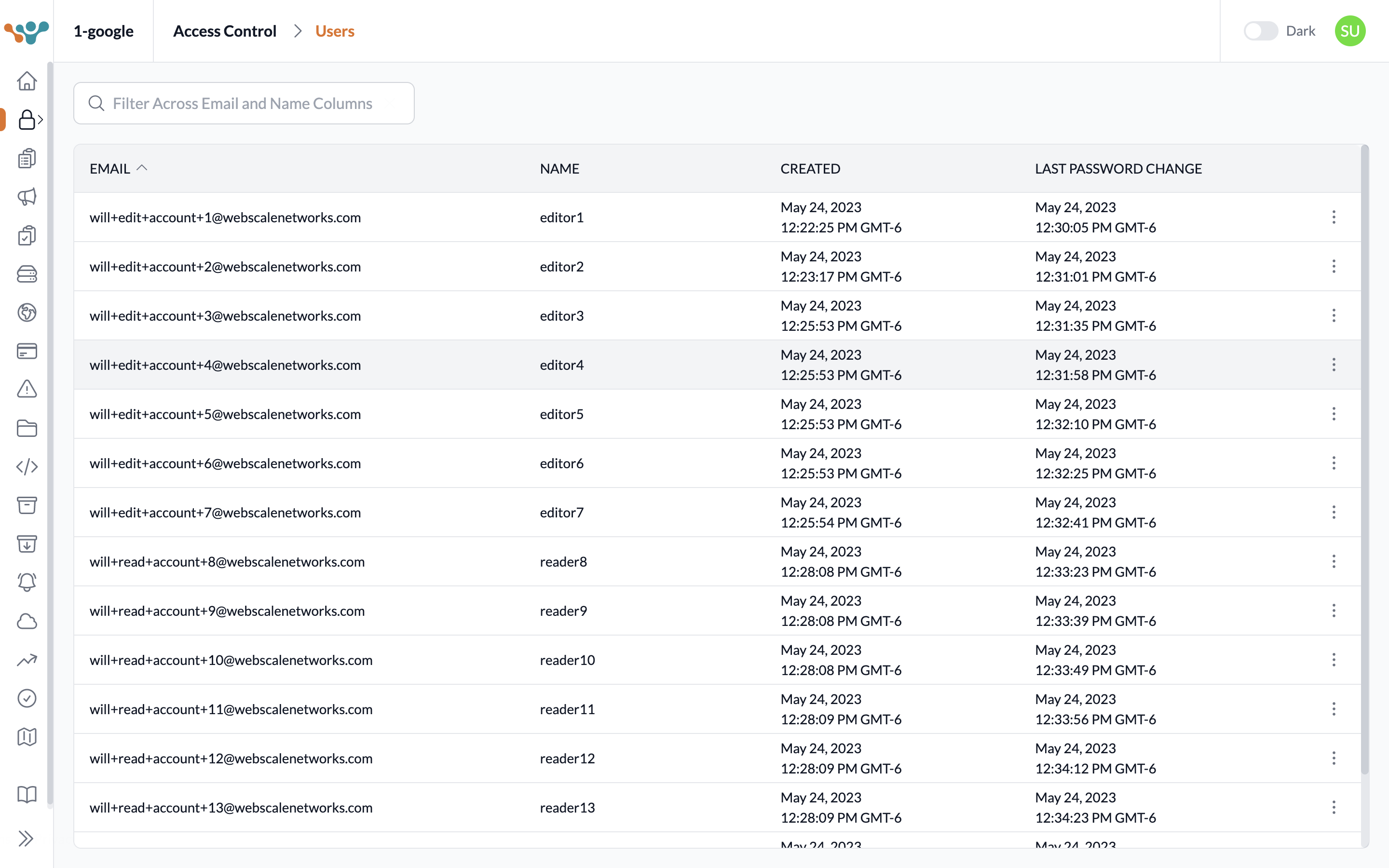Viewport: 1389px width, 868px height.
Task: Click the trending chart sidebar icon
Action: (27, 660)
